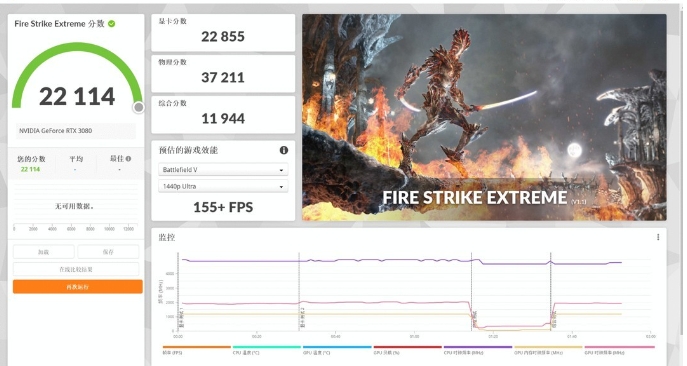Click the 在线比较结果 compare online button

click(x=76, y=269)
